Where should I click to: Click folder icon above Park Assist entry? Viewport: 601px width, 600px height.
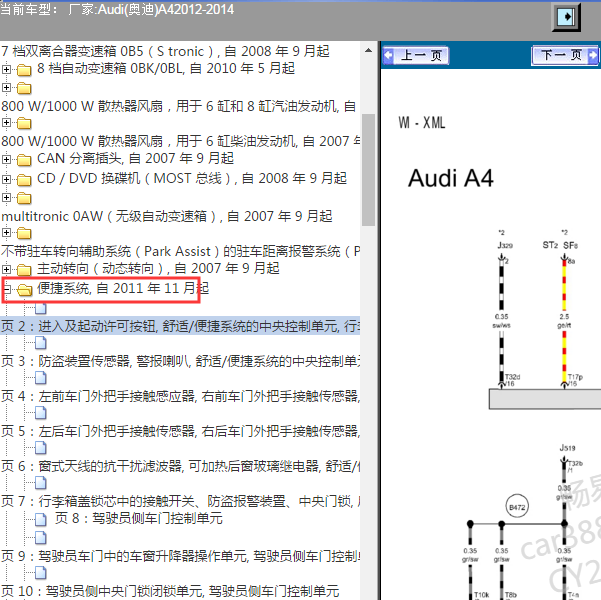click(24, 233)
